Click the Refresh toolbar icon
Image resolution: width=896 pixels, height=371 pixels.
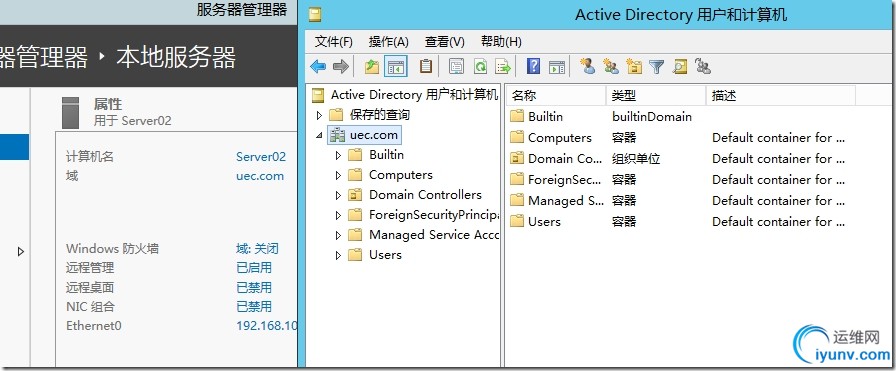pos(480,66)
